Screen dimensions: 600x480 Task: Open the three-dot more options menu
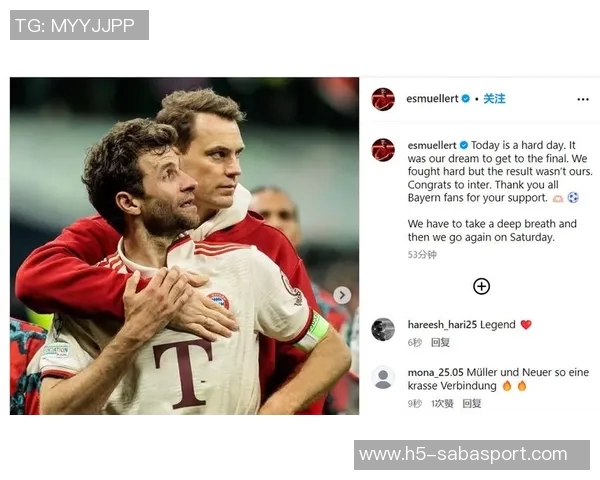(x=582, y=100)
